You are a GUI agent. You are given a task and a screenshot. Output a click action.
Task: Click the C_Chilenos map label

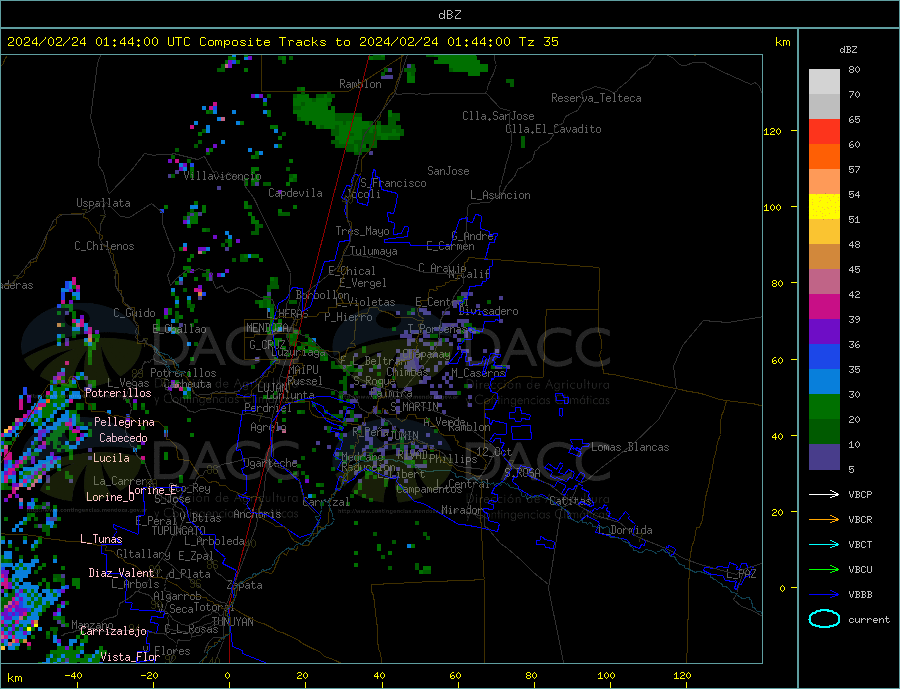pos(104,246)
